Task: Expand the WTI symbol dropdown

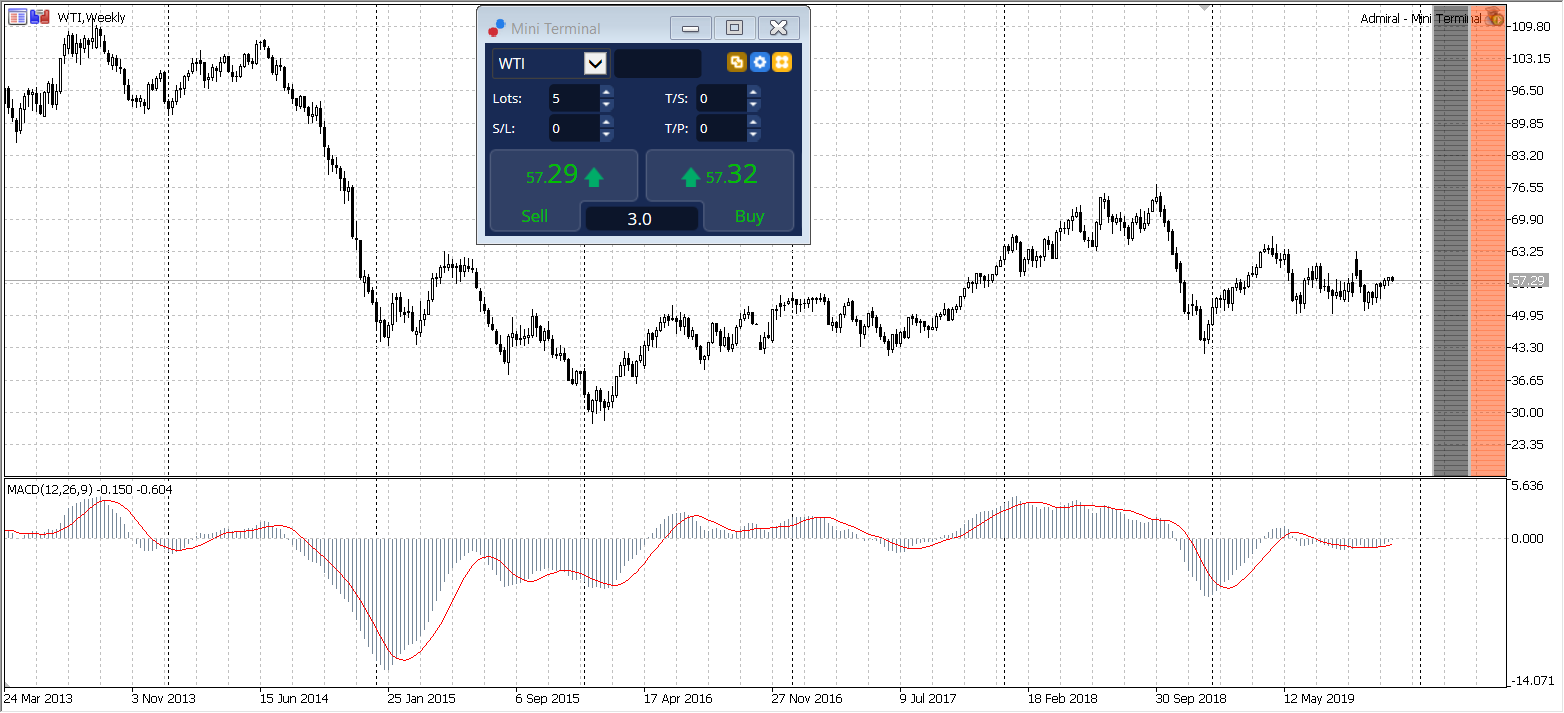Action: (x=595, y=64)
